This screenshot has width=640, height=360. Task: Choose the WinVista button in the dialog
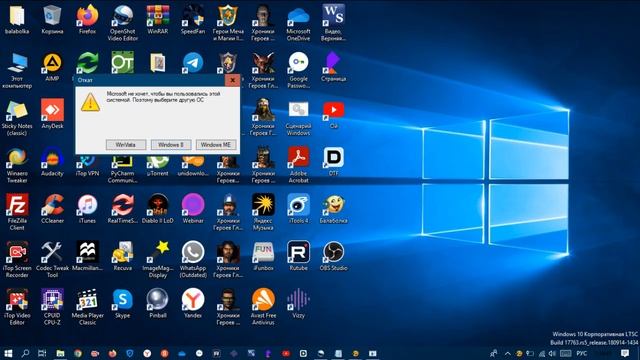pyautogui.click(x=126, y=145)
